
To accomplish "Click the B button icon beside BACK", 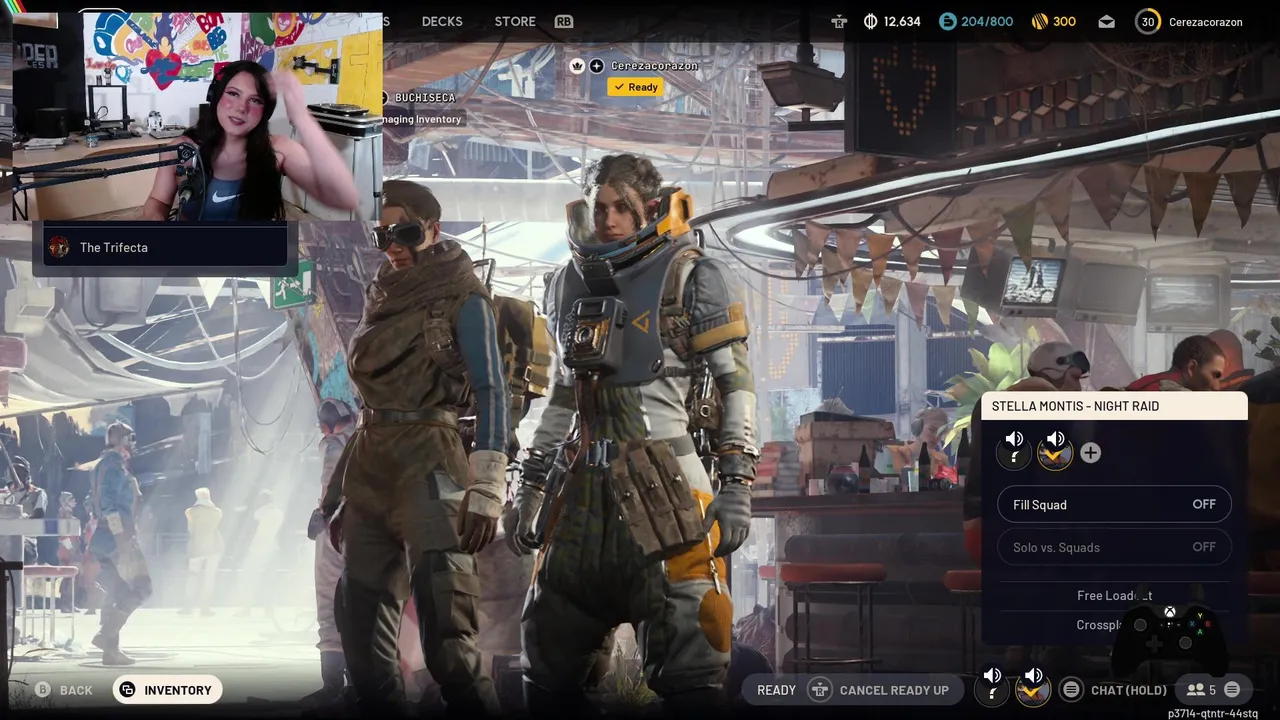I will click(x=42, y=690).
